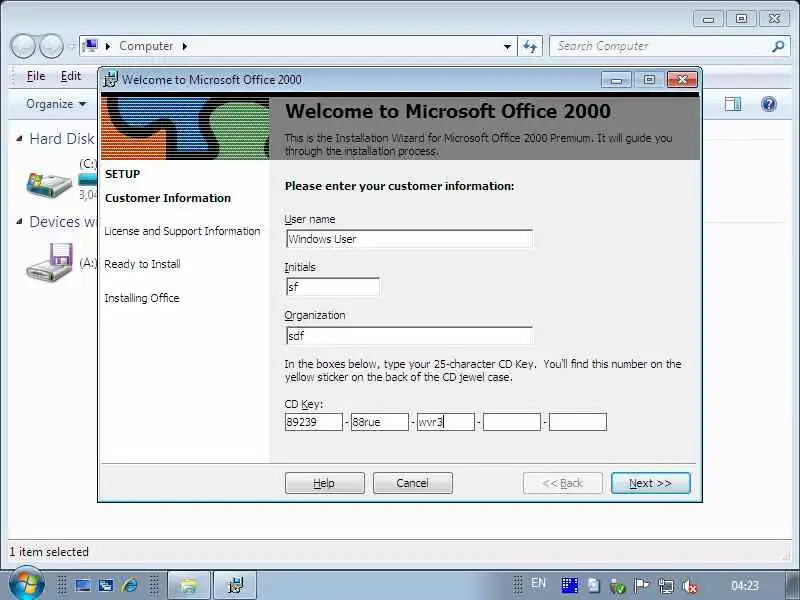
Task: Click the Next >> button
Action: pos(651,483)
